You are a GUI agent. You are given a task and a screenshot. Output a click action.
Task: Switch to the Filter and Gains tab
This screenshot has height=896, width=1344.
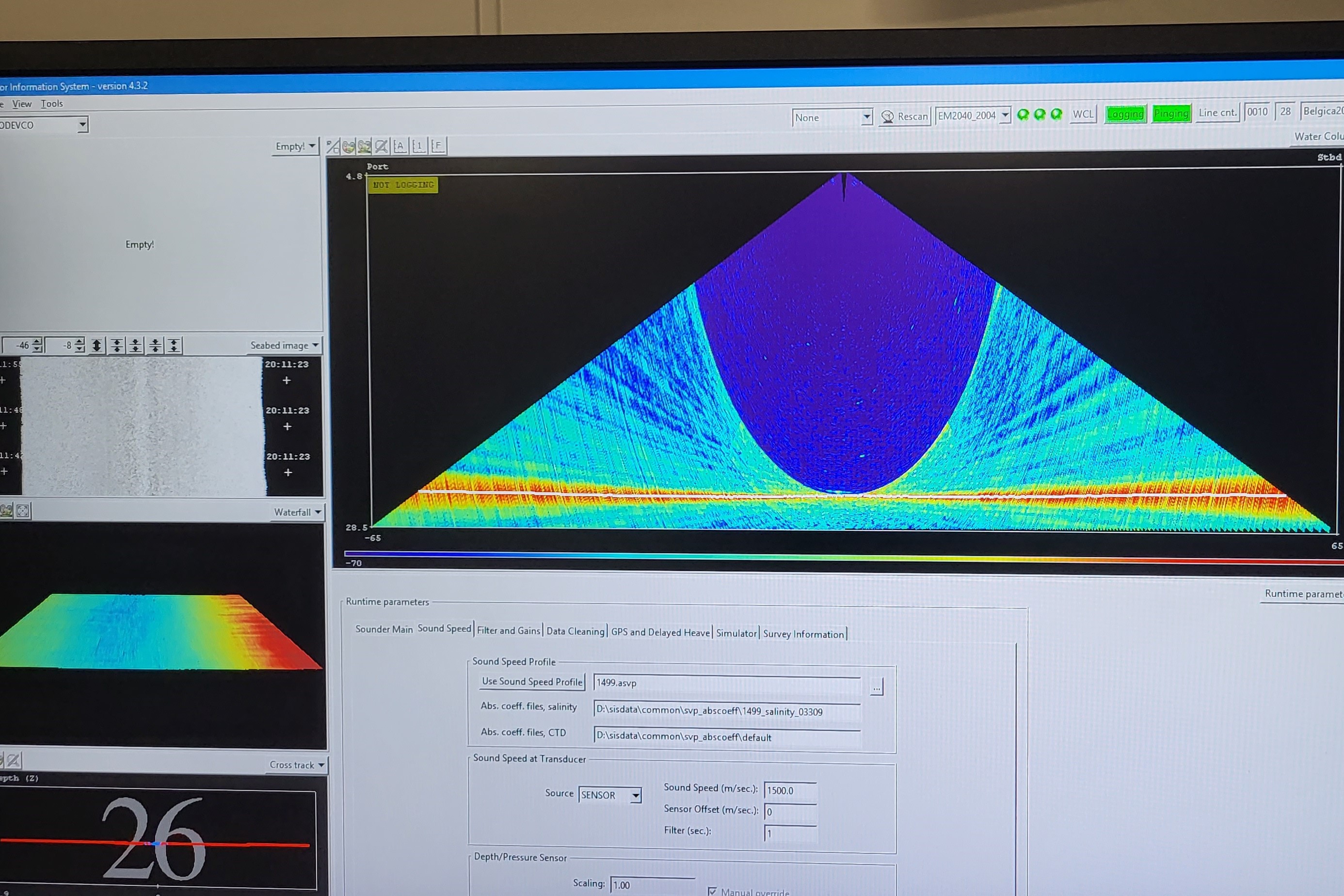508,631
